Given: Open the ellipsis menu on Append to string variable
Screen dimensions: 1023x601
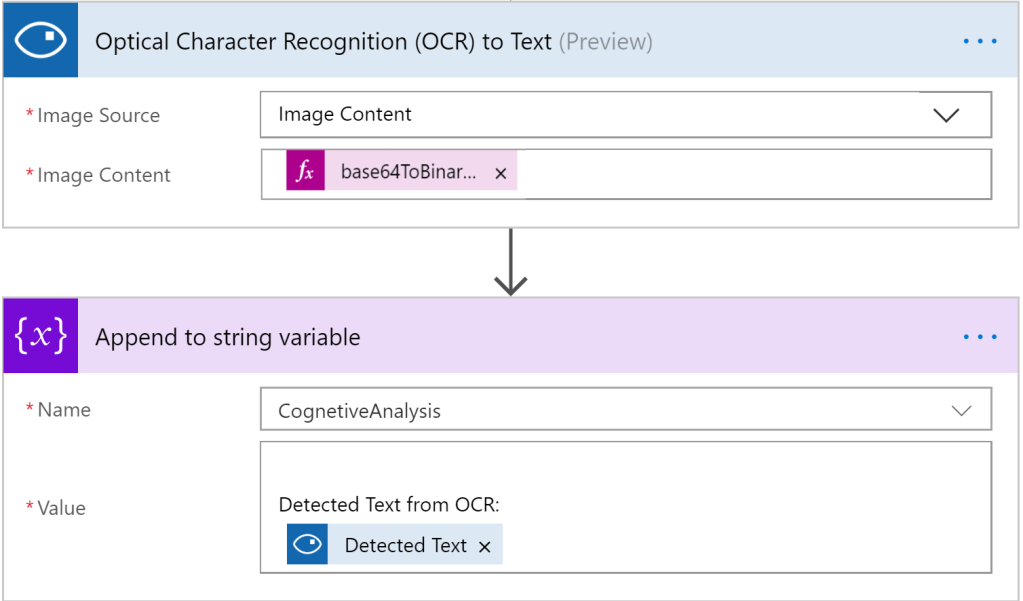Looking at the screenshot, I should [x=980, y=336].
